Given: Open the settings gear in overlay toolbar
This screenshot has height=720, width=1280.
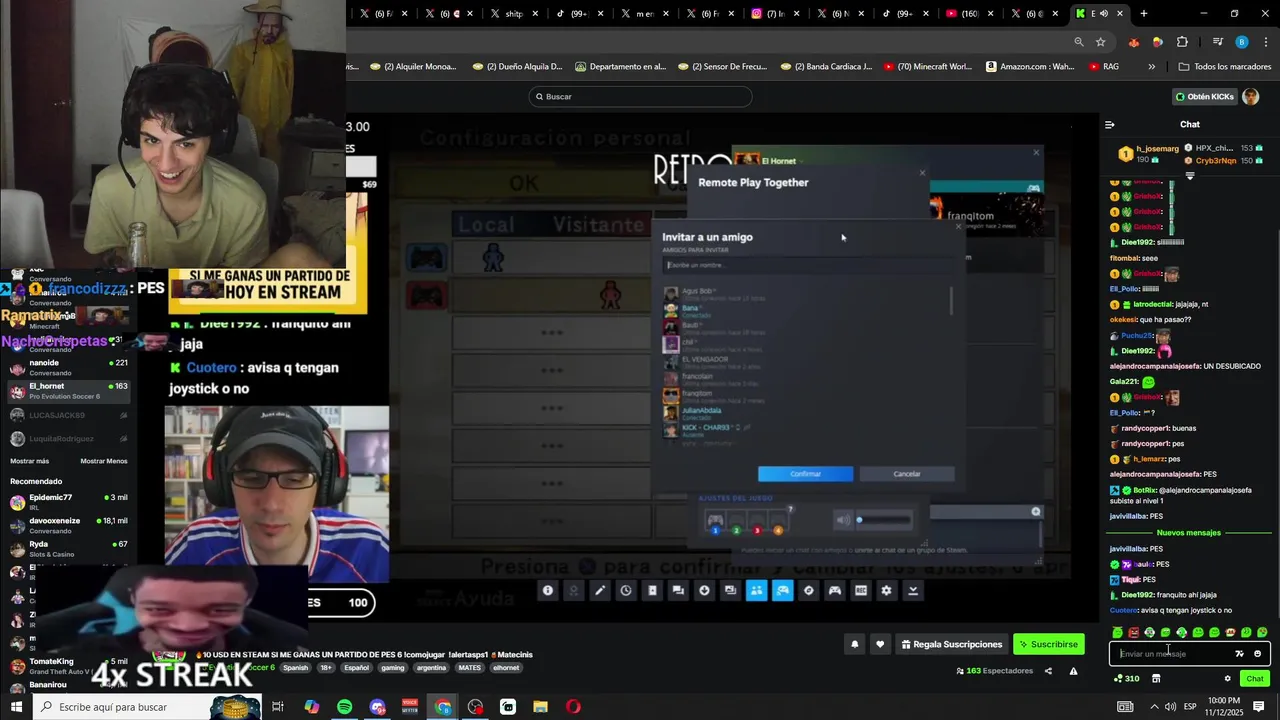Looking at the screenshot, I should (886, 591).
